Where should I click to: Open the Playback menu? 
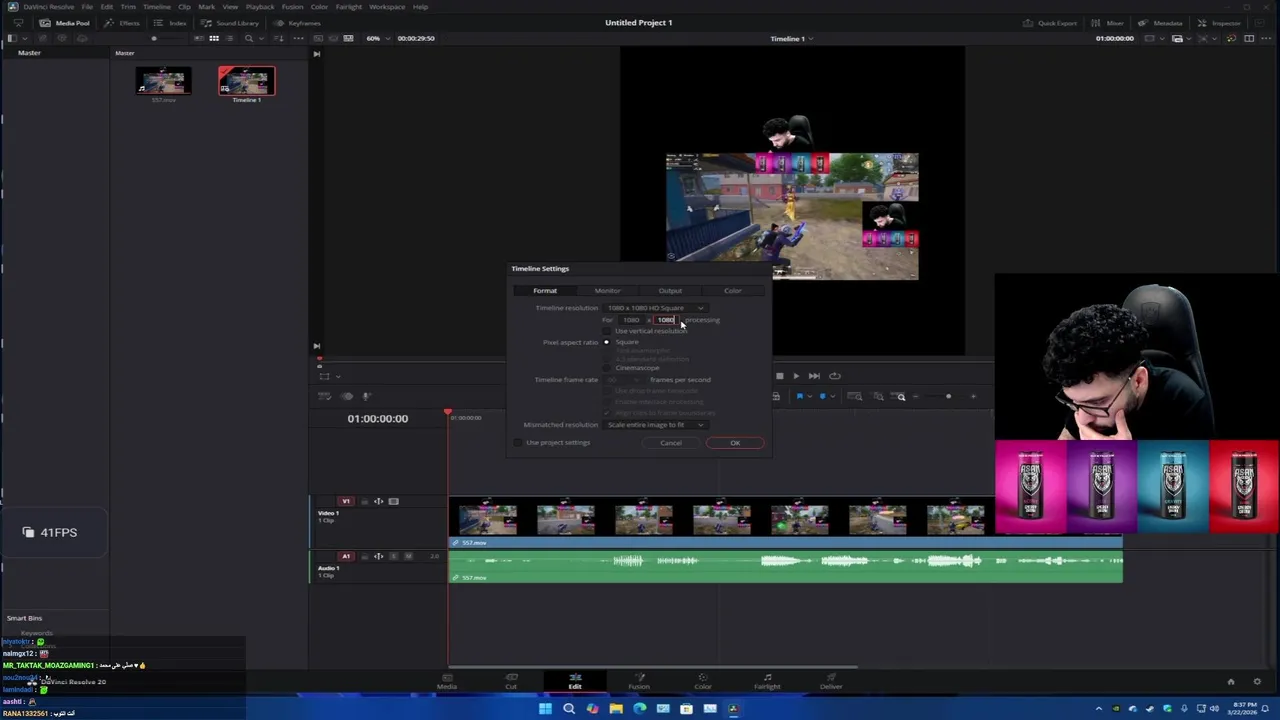point(259,7)
